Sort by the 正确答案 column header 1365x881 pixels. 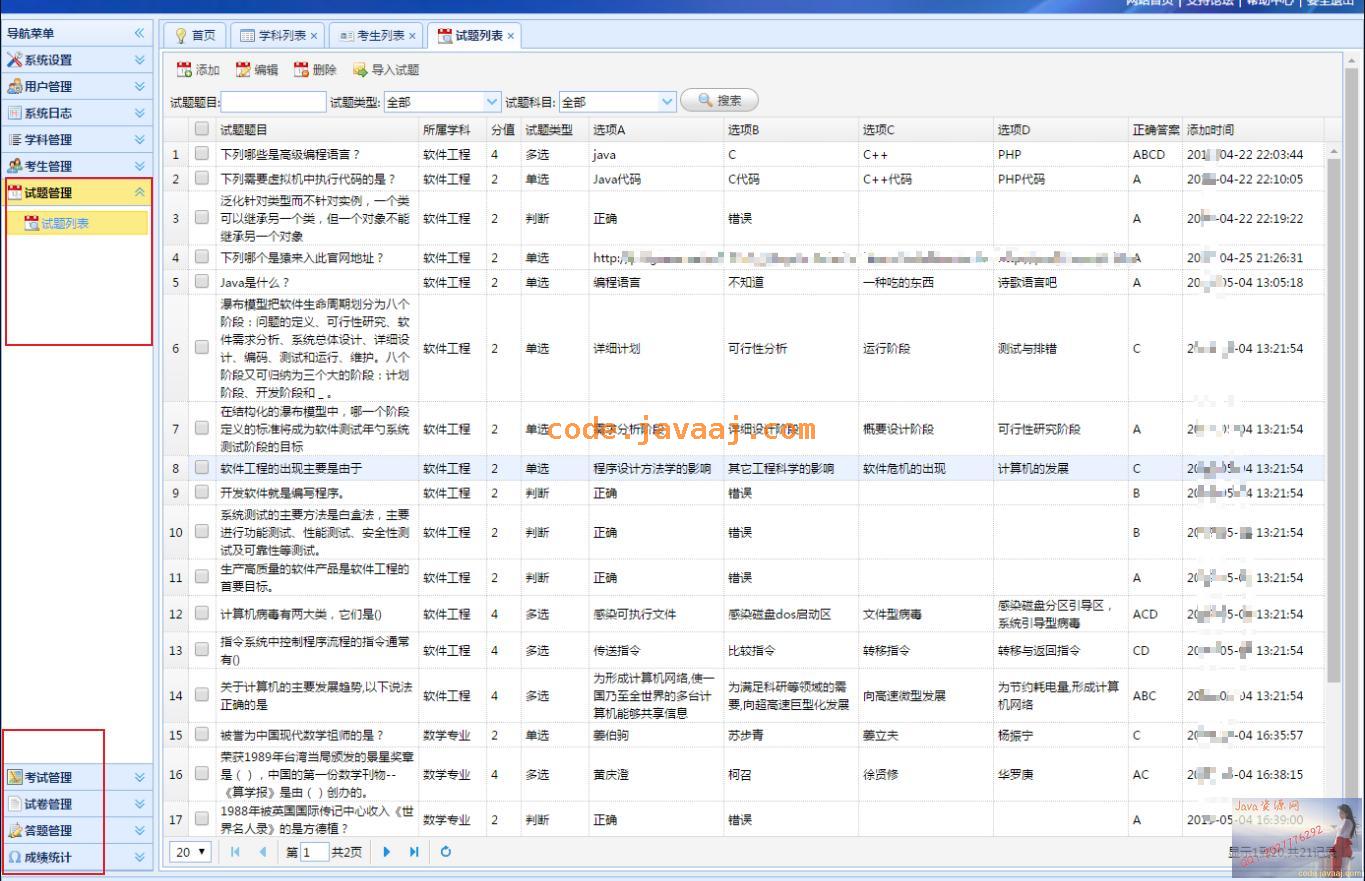(x=1155, y=129)
